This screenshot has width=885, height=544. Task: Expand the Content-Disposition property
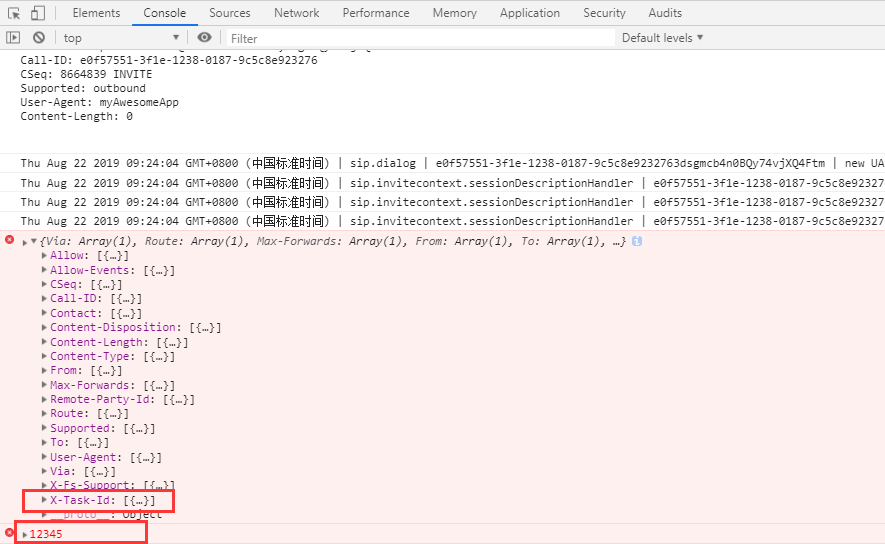tap(44, 327)
